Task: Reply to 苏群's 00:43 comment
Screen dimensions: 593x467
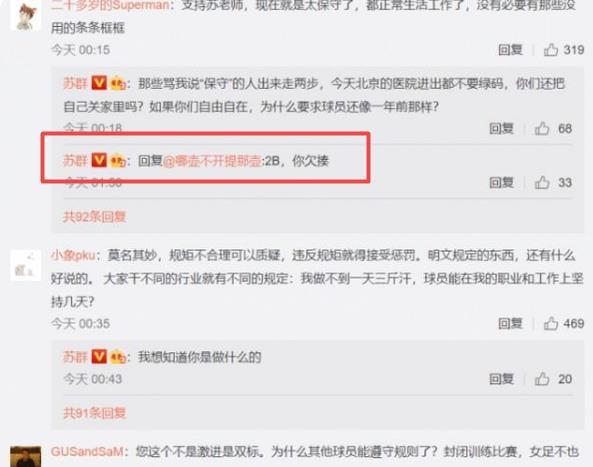Action: tap(501, 379)
